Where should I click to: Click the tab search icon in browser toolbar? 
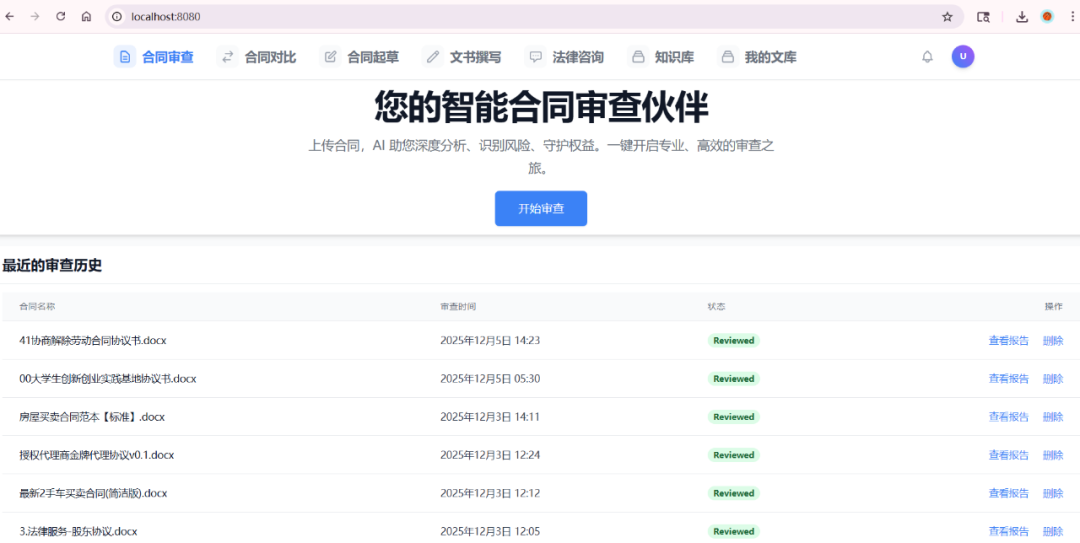point(984,17)
